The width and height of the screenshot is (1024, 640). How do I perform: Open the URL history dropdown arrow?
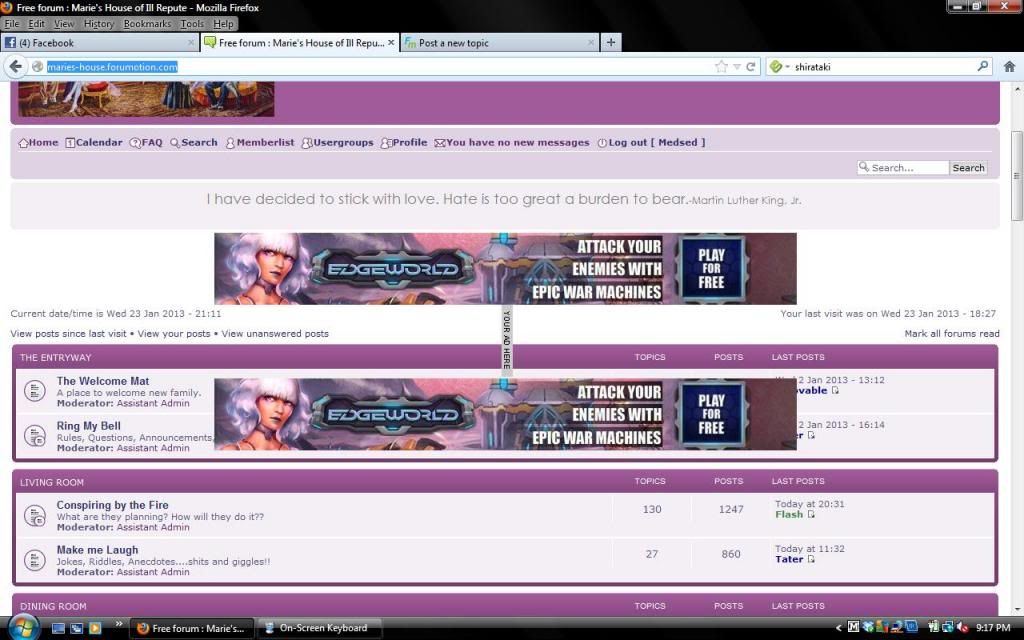[737, 67]
